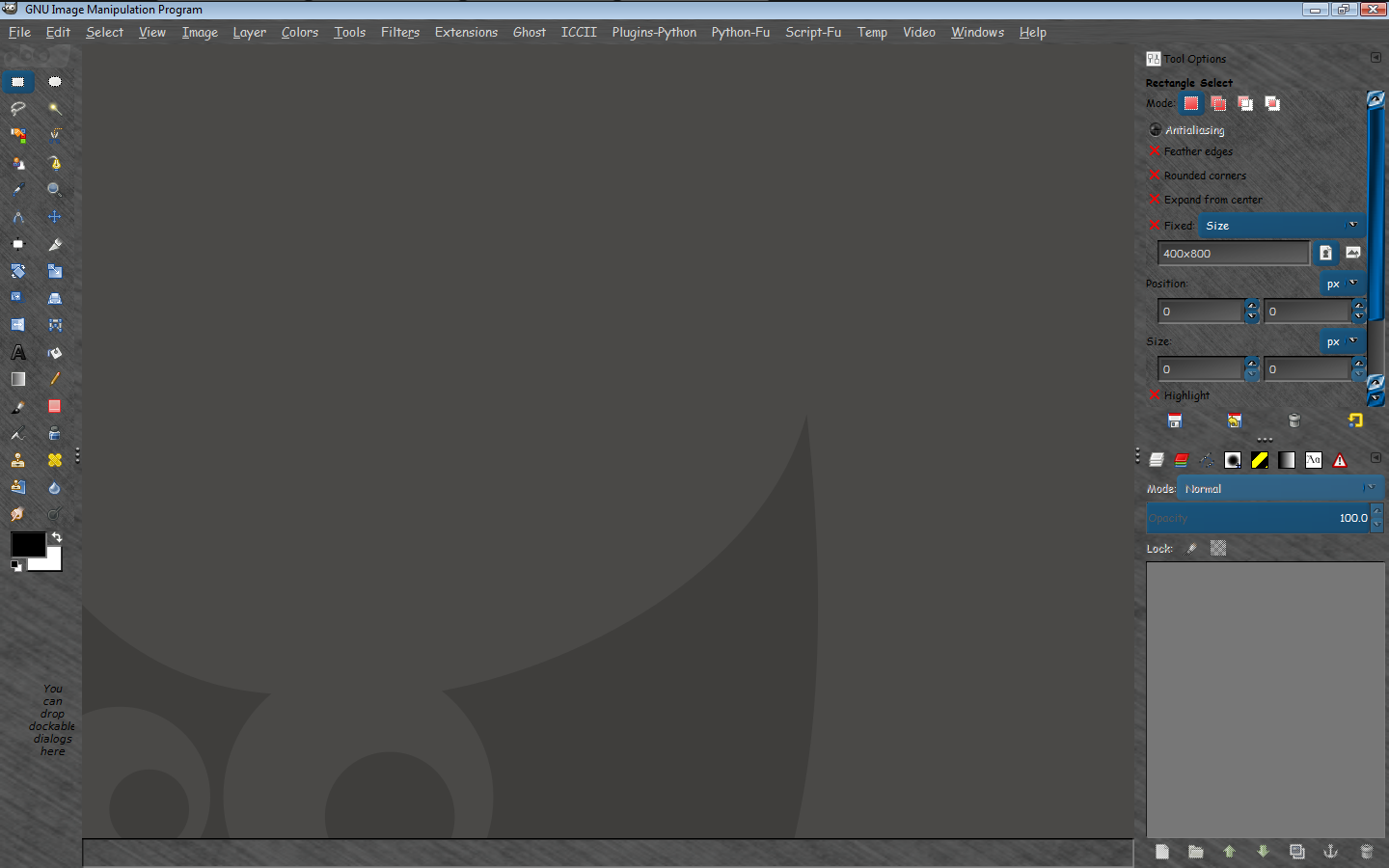Select the Smudge finger tool

18,514
